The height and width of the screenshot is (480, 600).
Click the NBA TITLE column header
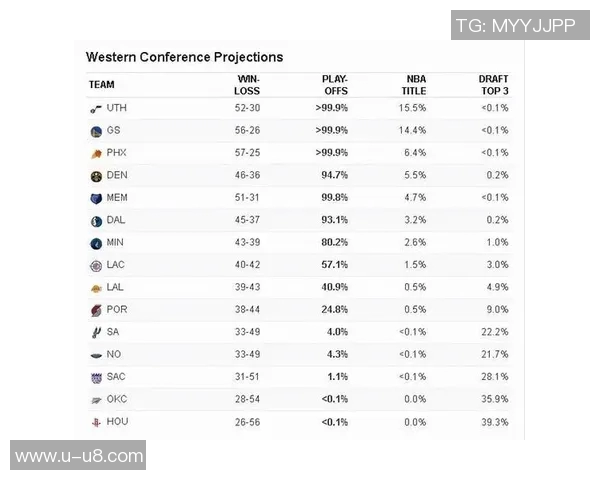(415, 85)
